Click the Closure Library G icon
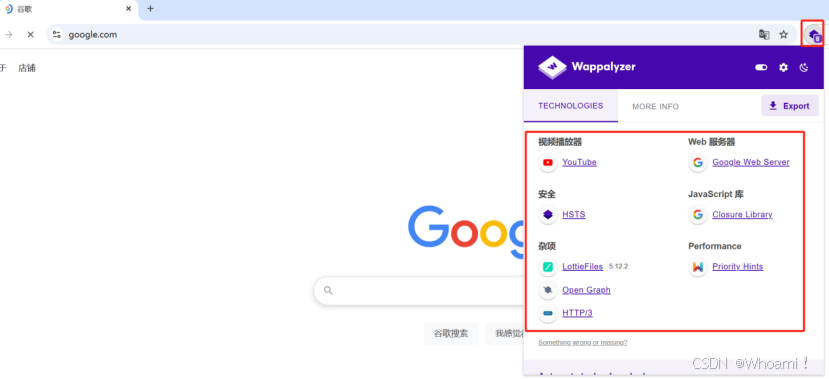The width and height of the screenshot is (829, 379). tap(698, 215)
